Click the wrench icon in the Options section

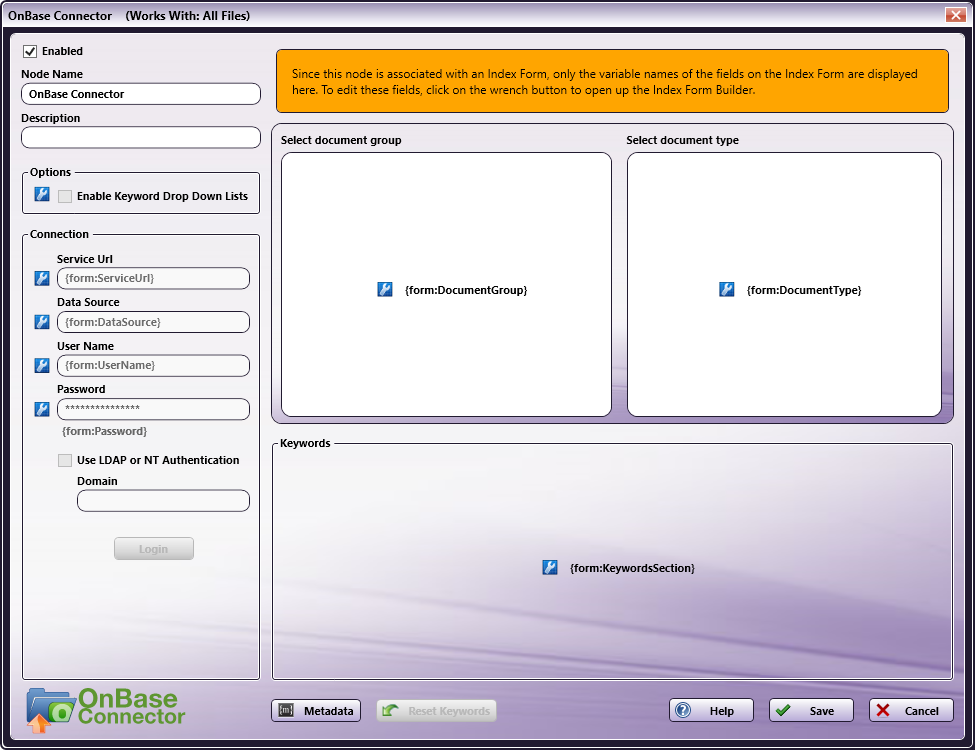click(40, 194)
